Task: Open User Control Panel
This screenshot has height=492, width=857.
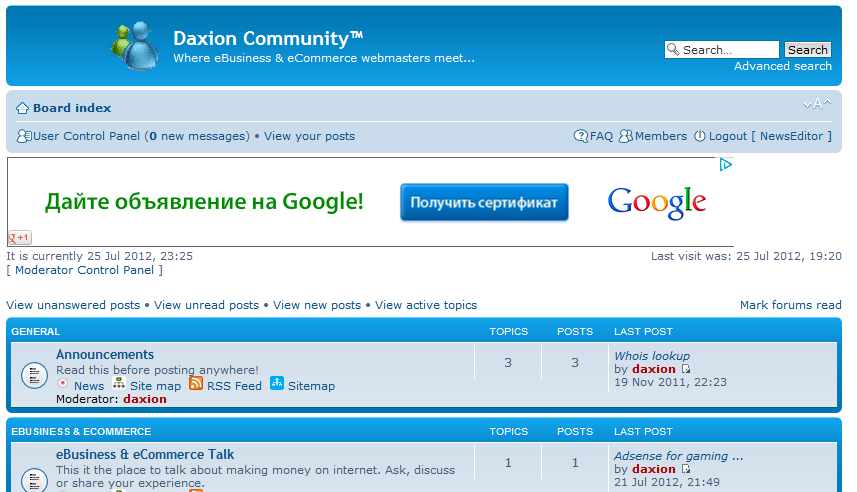Action: [x=87, y=136]
